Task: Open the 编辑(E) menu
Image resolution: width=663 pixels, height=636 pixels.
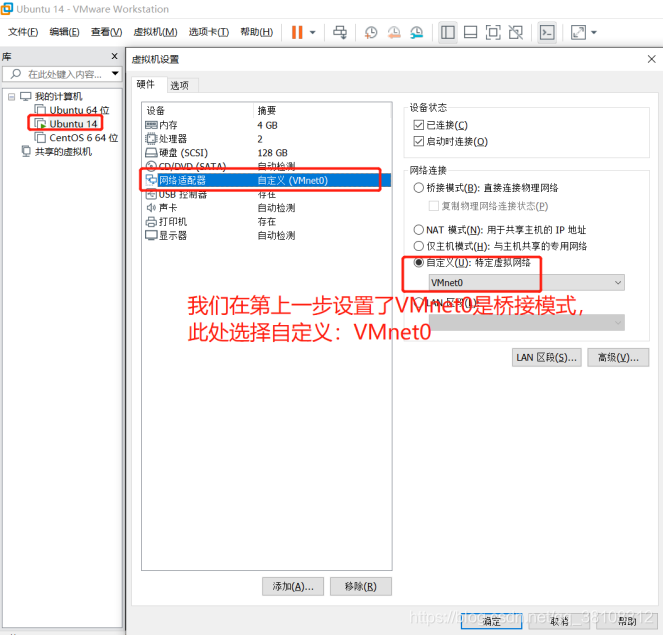Action: (x=64, y=32)
